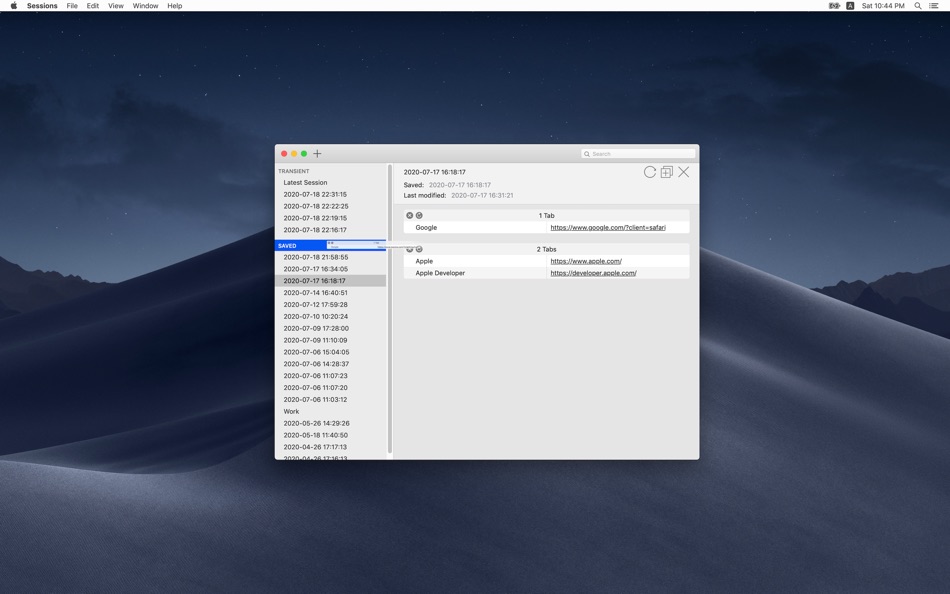Open the https://www.apple.com/ link
This screenshot has width=950, height=594.
pyautogui.click(x=586, y=261)
